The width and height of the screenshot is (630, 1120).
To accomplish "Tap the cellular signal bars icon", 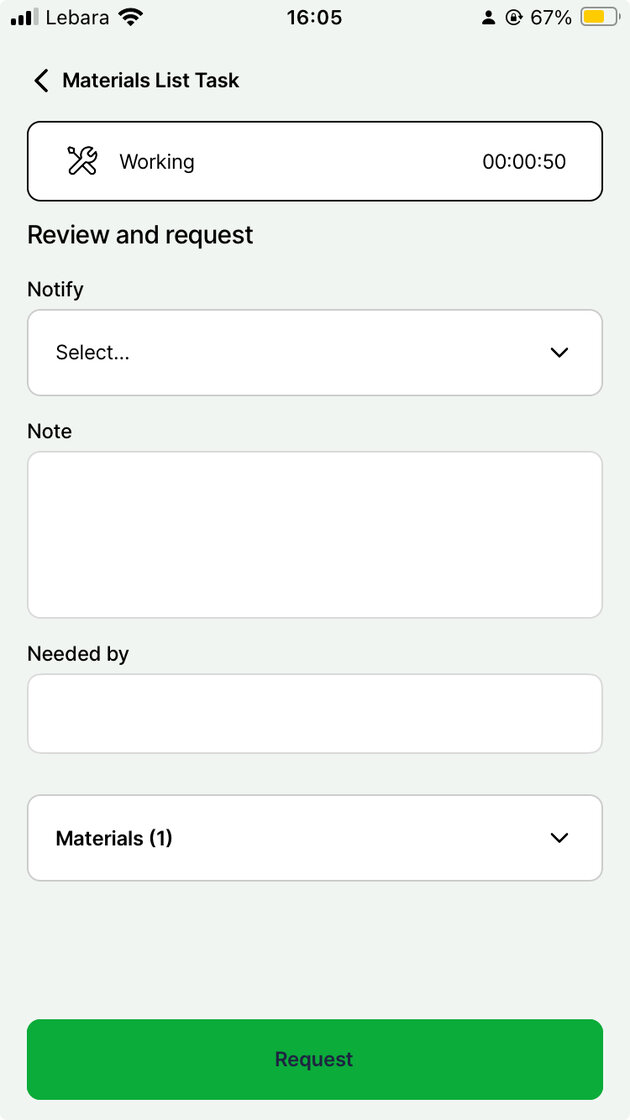I will coord(24,17).
